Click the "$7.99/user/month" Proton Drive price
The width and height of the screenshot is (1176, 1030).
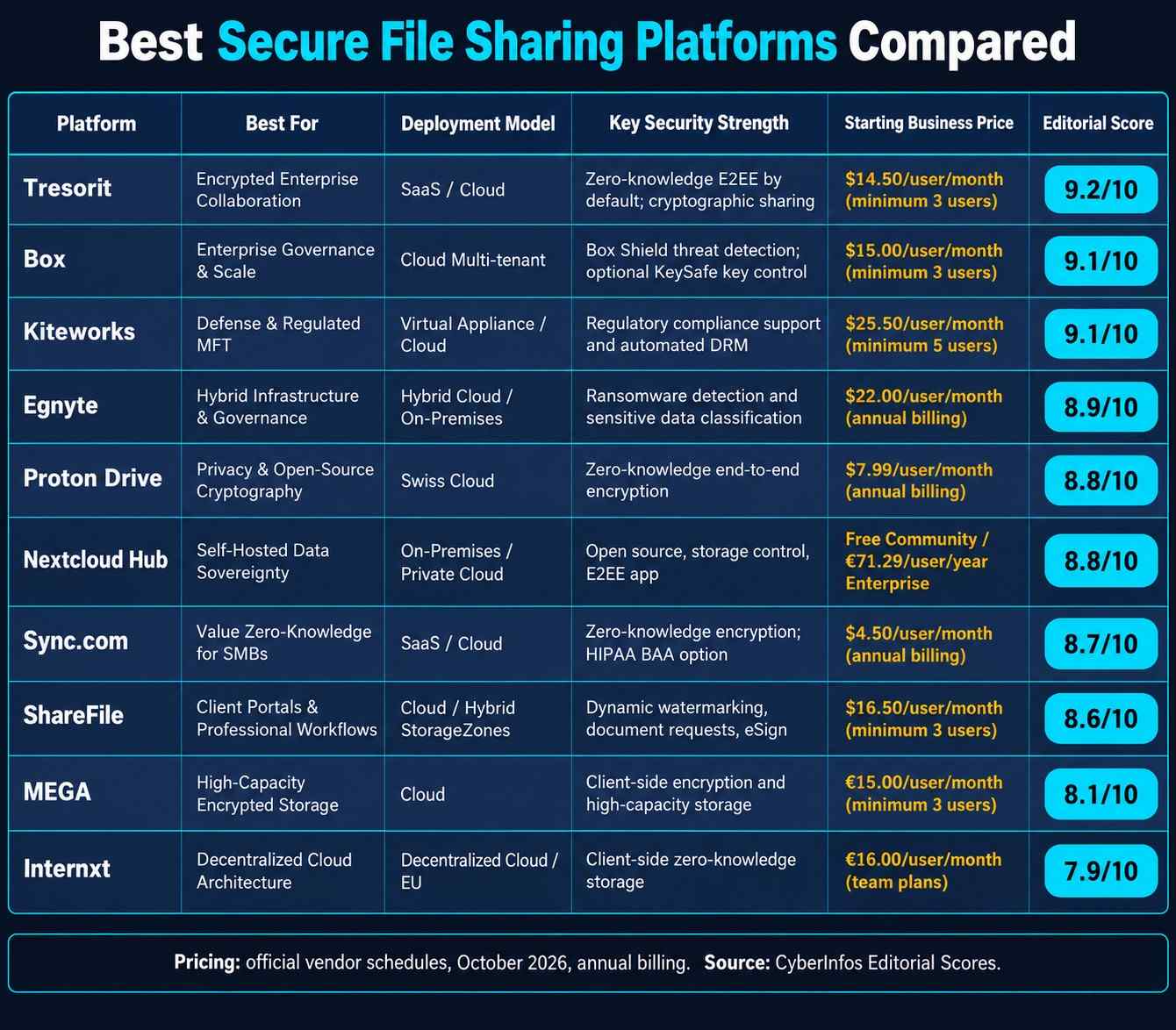(x=919, y=470)
